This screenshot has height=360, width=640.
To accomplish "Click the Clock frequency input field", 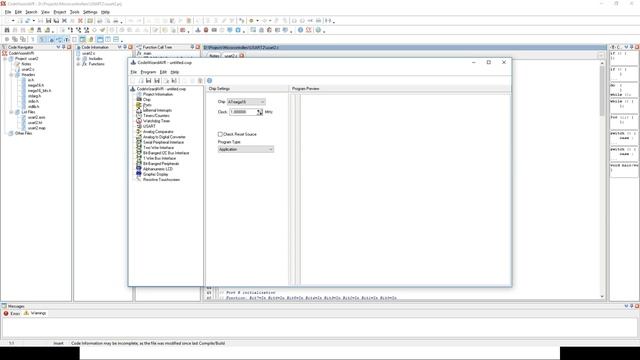I will (x=243, y=112).
